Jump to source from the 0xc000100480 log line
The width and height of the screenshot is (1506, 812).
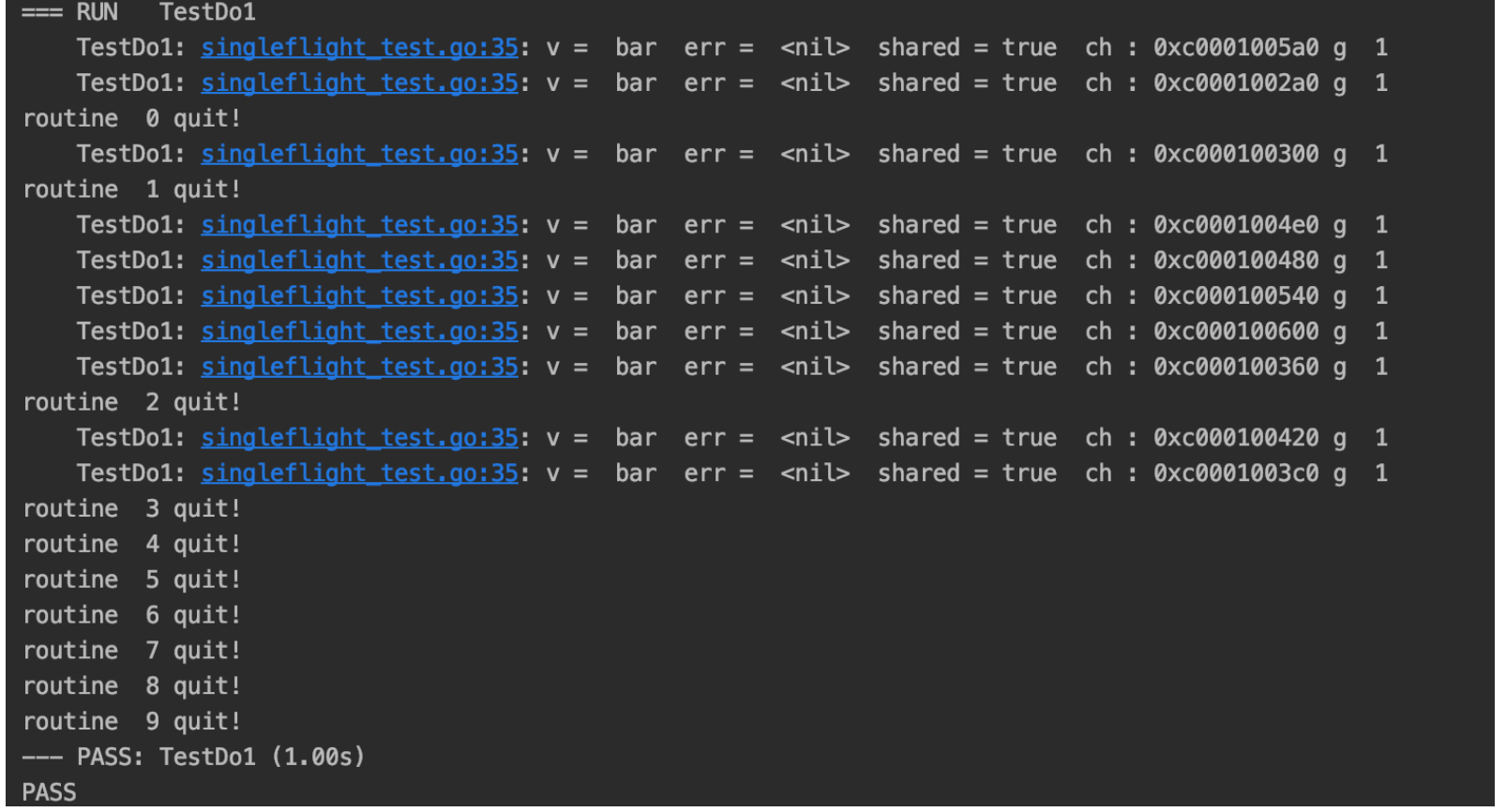tap(359, 261)
